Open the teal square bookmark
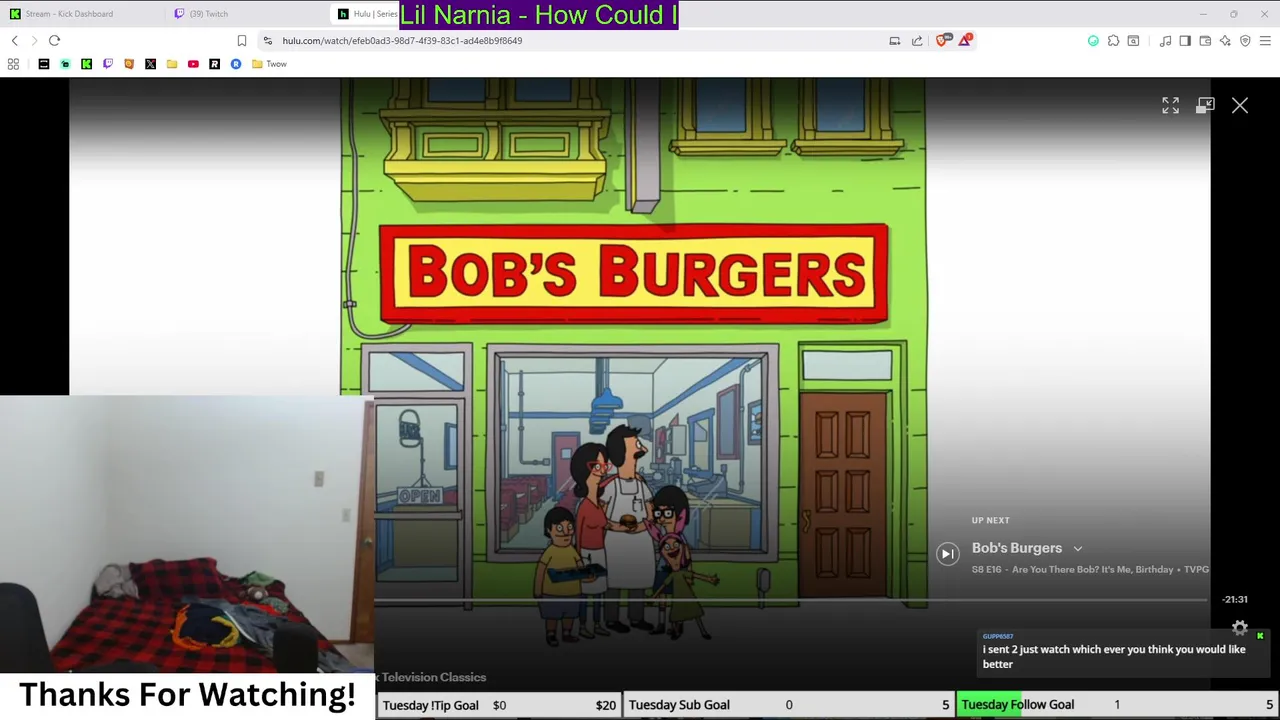The image size is (1280, 720). (65, 64)
